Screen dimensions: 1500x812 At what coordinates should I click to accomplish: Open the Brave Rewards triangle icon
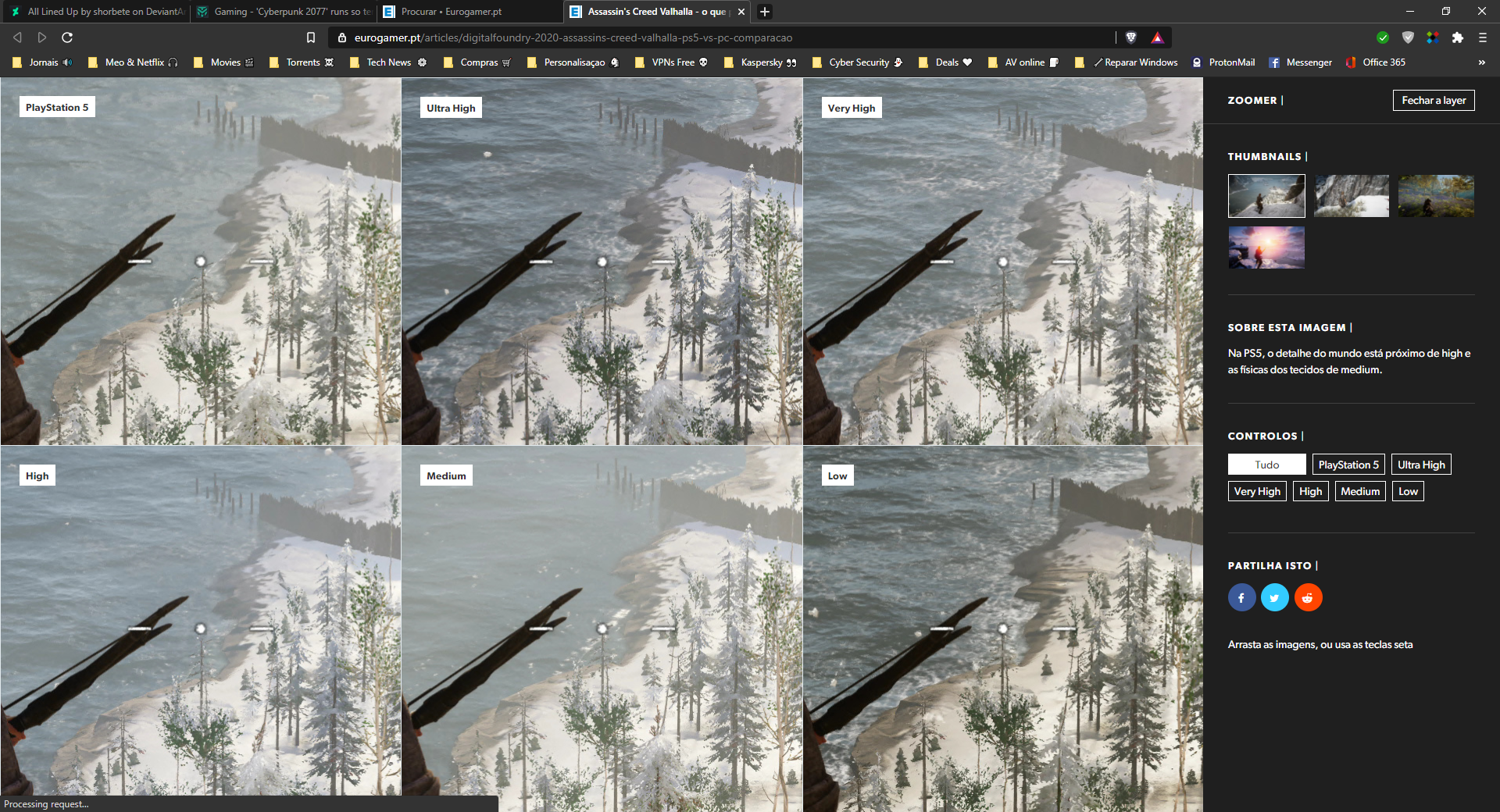[1157, 37]
